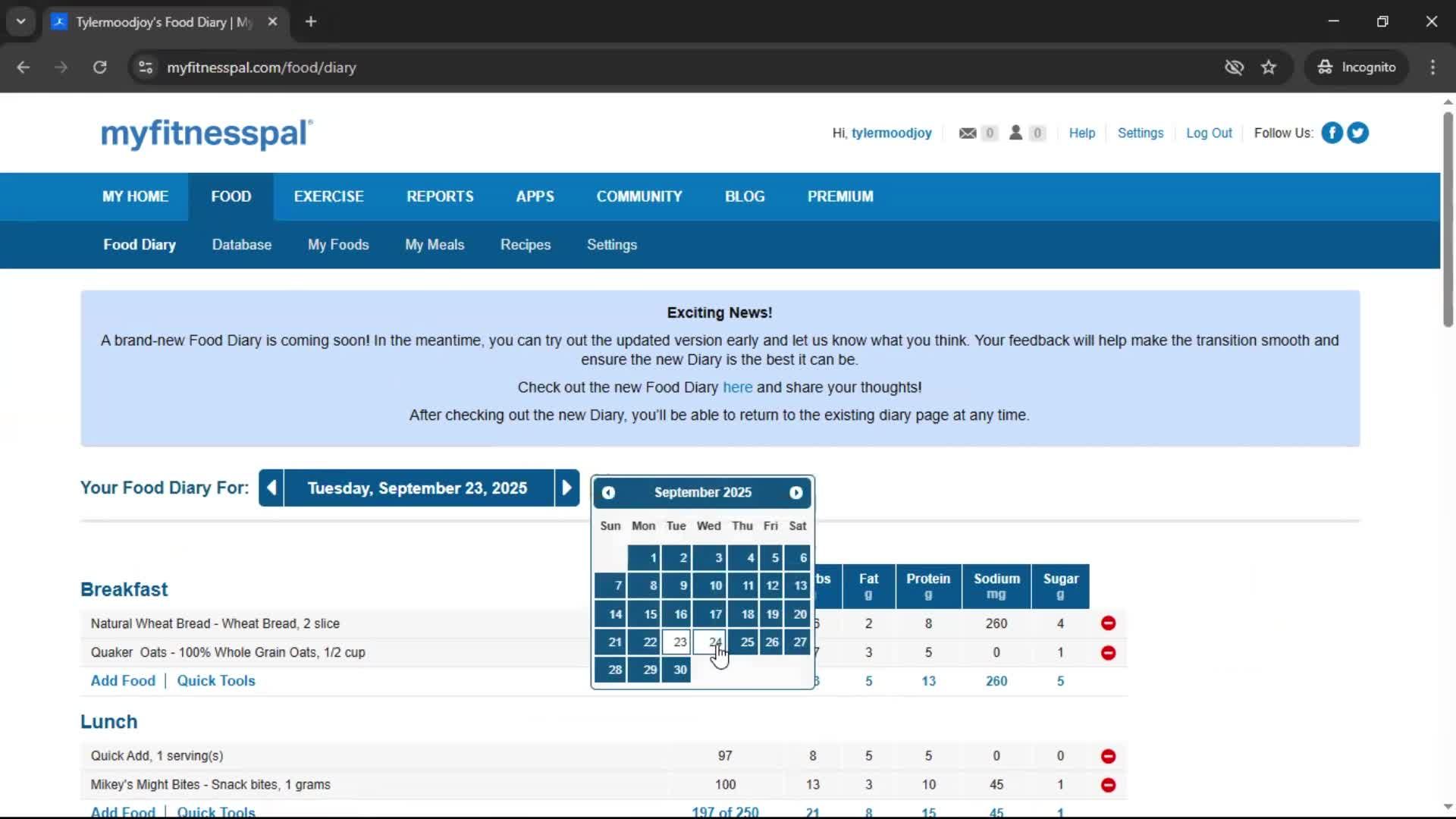Click the myfitnesspal logo

(206, 133)
